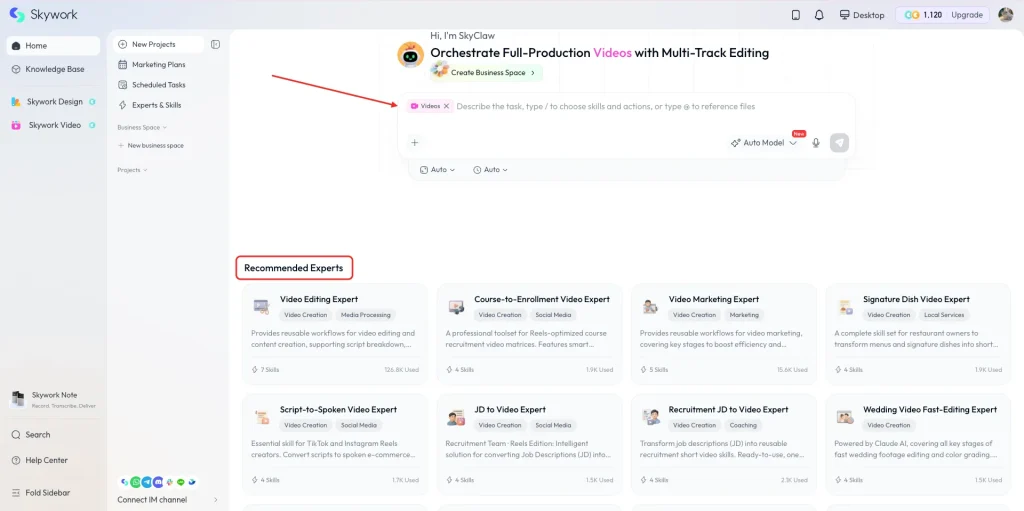Click Create Business Space button
The width and height of the screenshot is (1024, 511).
coord(486,73)
